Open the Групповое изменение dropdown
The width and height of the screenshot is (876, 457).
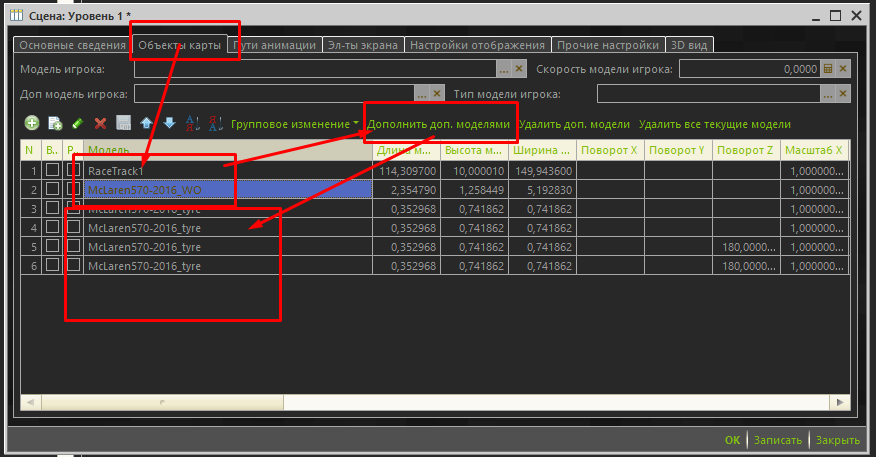tap(295, 124)
